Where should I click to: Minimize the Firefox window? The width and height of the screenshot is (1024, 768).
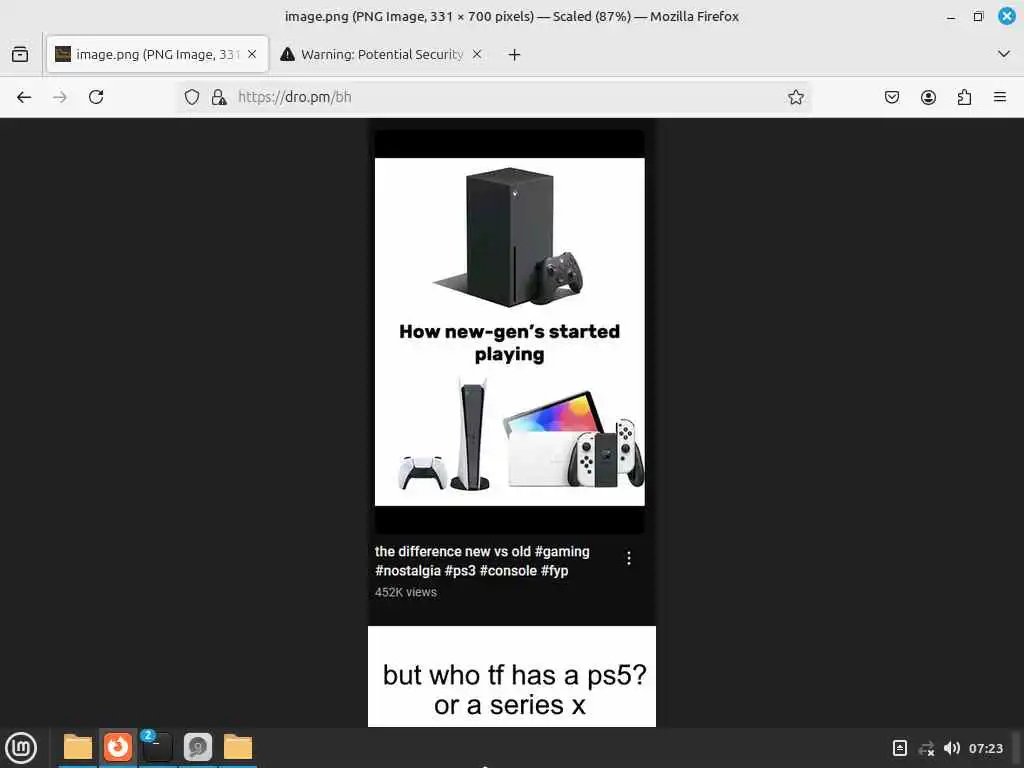point(951,17)
